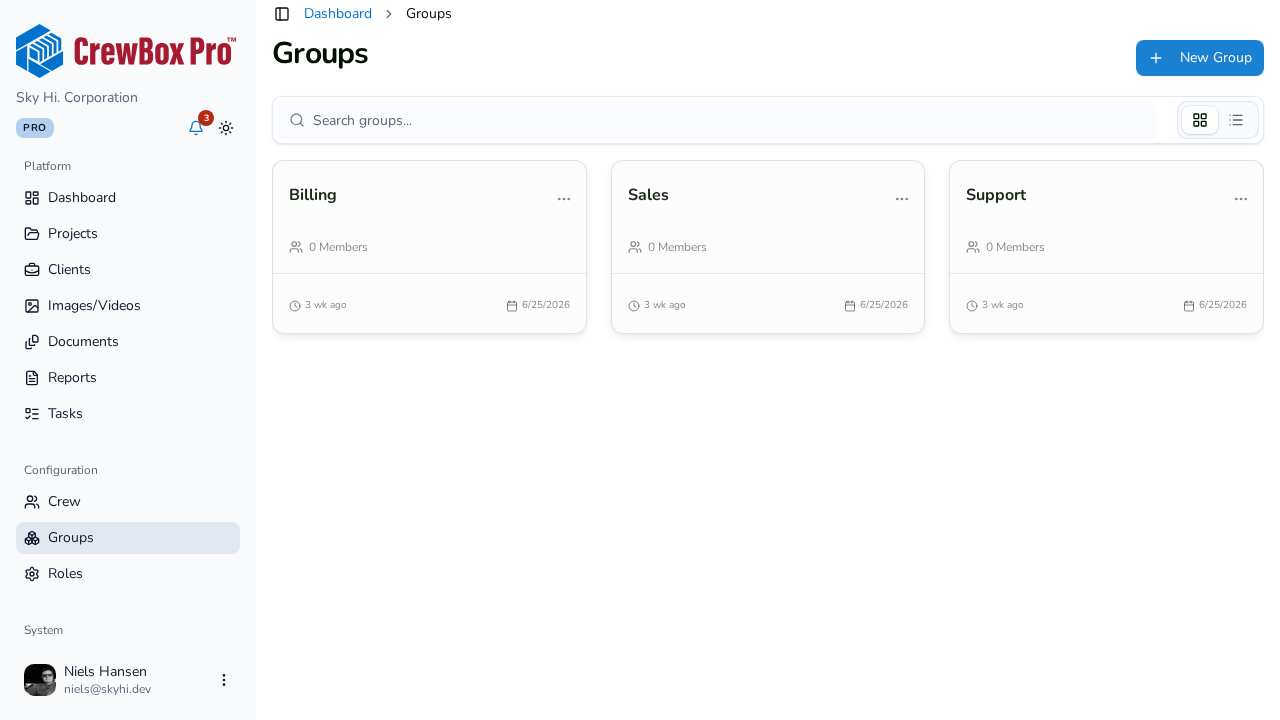Screen dimensions: 1280x720
Task: Click the Clients briefcase icon
Action: pyautogui.click(x=32, y=270)
